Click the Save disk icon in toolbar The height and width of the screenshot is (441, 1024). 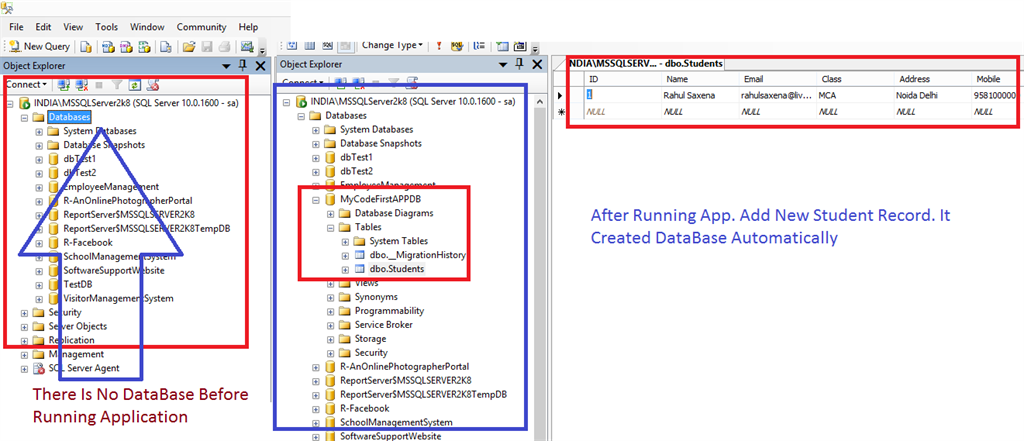tap(207, 46)
